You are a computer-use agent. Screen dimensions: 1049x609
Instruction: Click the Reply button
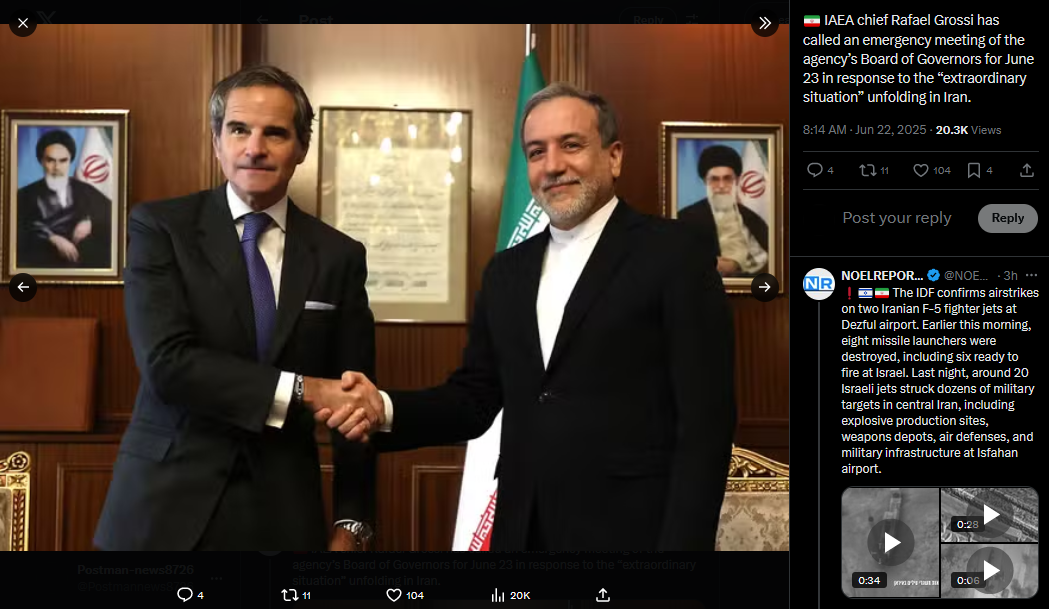1008,218
